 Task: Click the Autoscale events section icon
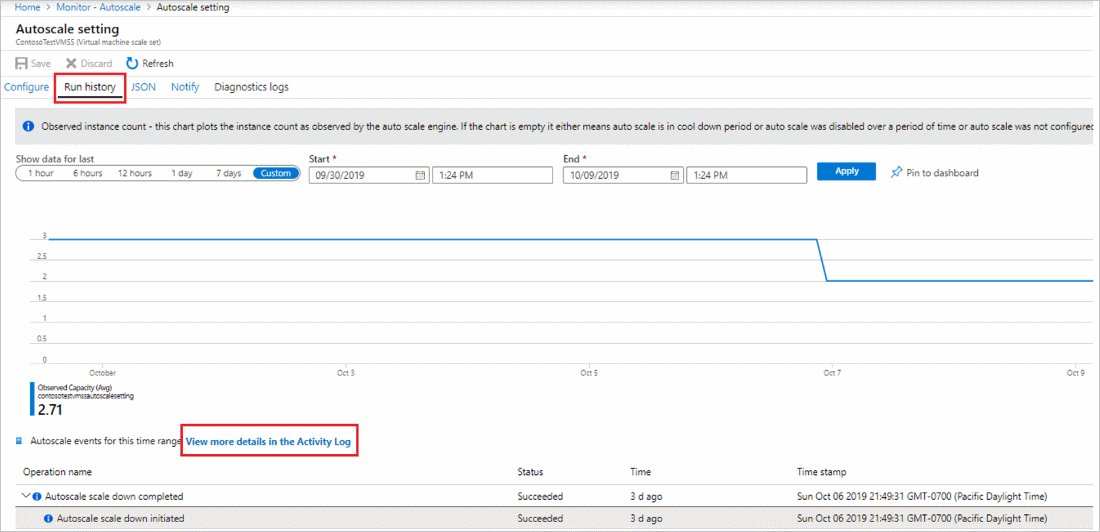[19, 441]
